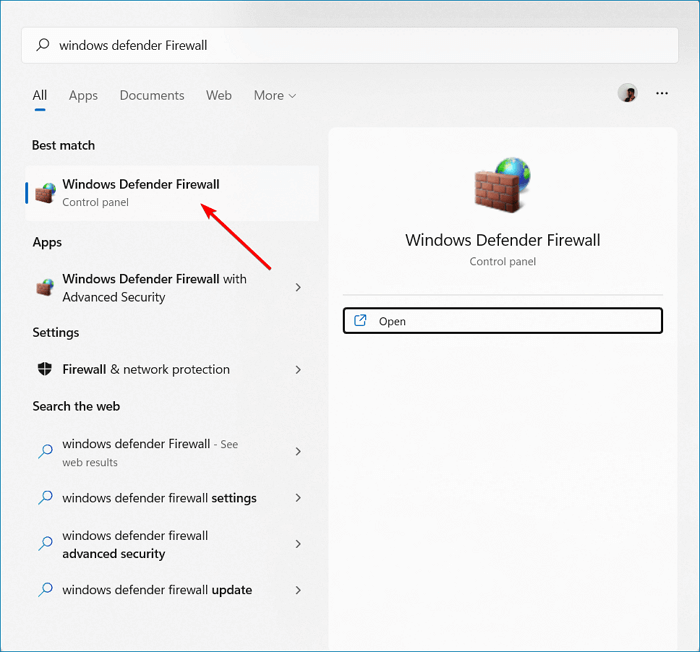Open Windows Defender Firewall with Advanced Security

(172, 288)
